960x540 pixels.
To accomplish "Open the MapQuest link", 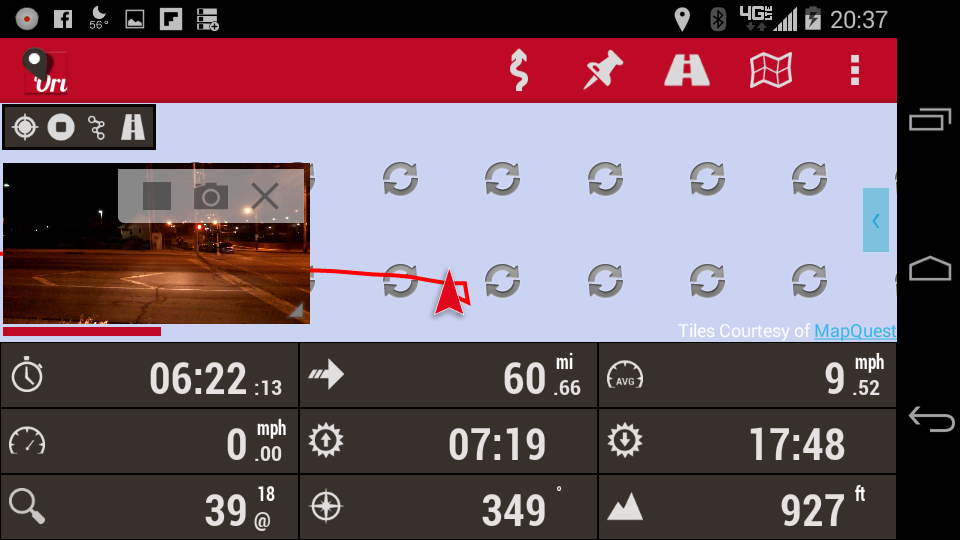I will pyautogui.click(x=855, y=331).
